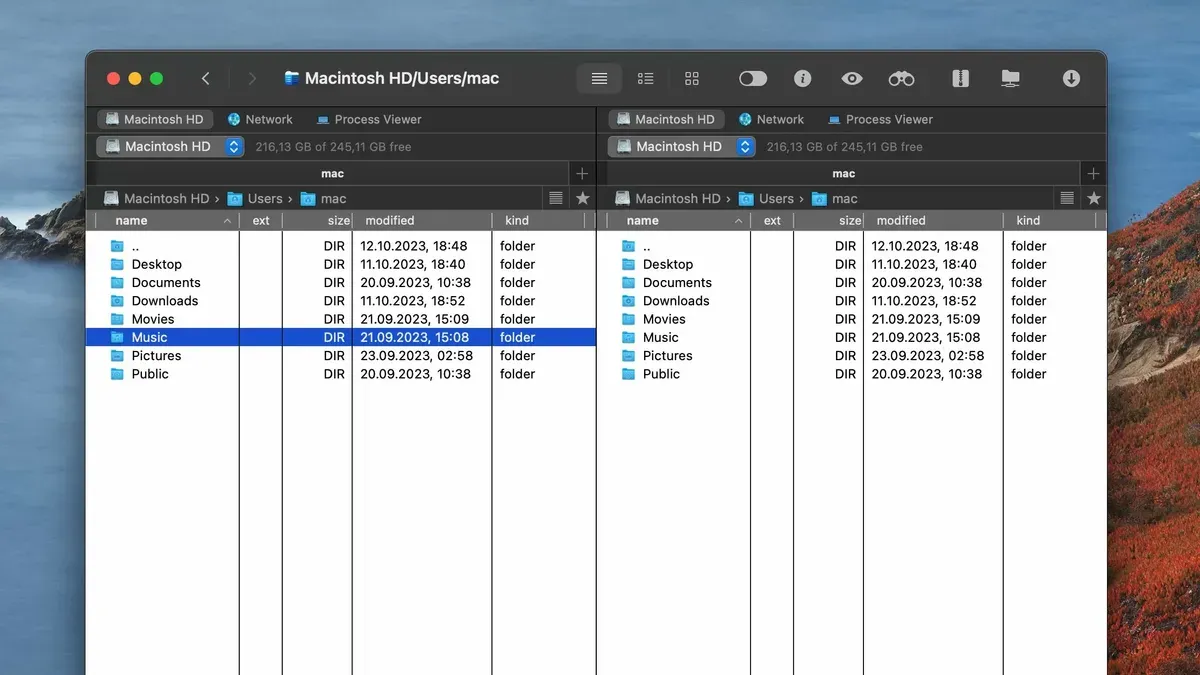Toggle the hidden files switch
1200x675 pixels.
point(753,78)
